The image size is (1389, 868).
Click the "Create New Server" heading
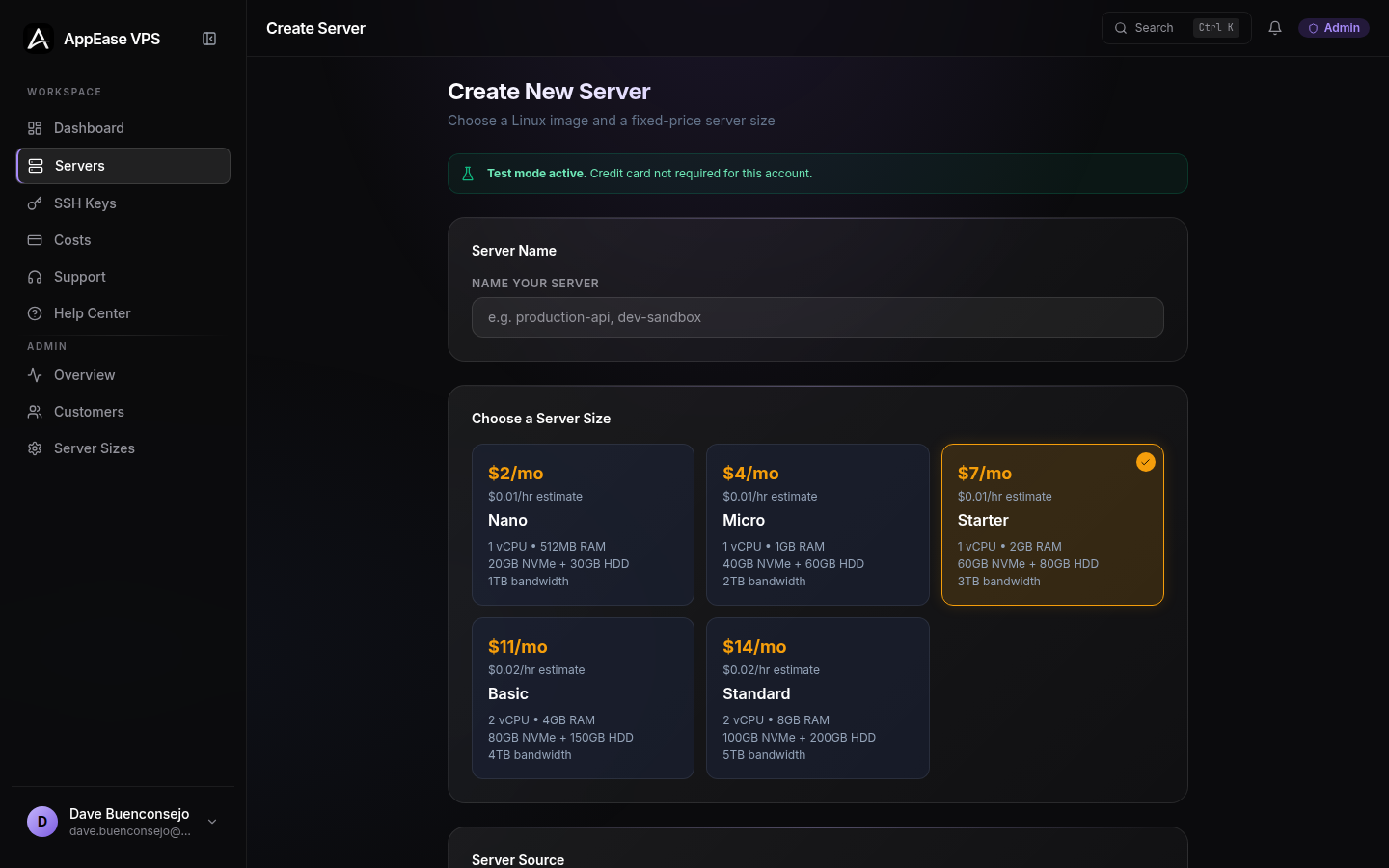coord(549,92)
